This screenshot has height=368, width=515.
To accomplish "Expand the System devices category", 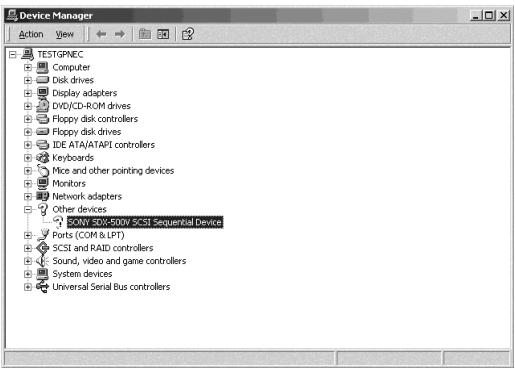I will 28,274.
